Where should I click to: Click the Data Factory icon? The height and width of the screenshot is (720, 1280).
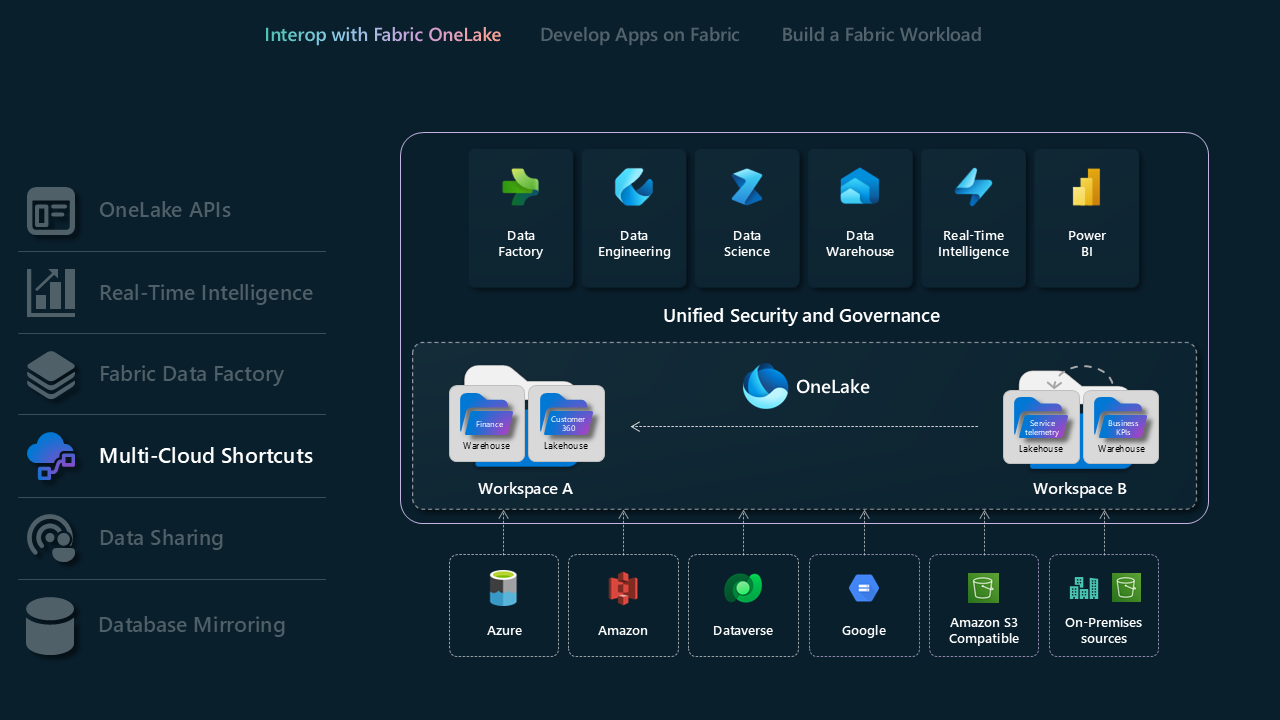(x=520, y=188)
